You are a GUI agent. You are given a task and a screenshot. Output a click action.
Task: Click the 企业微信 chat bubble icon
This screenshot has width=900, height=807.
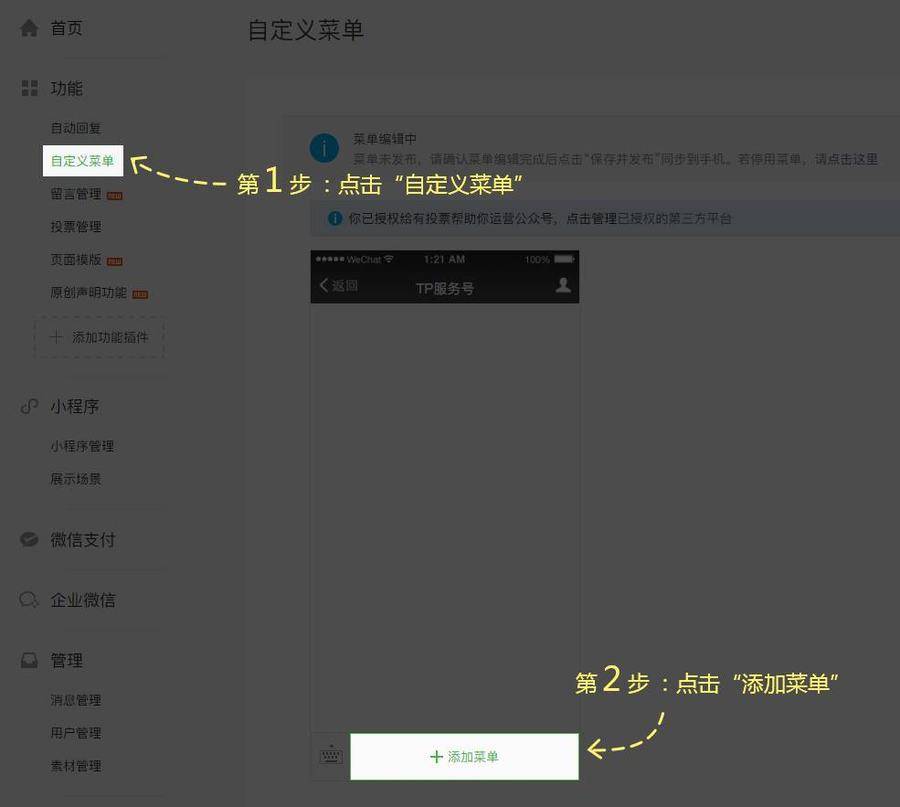click(x=29, y=600)
